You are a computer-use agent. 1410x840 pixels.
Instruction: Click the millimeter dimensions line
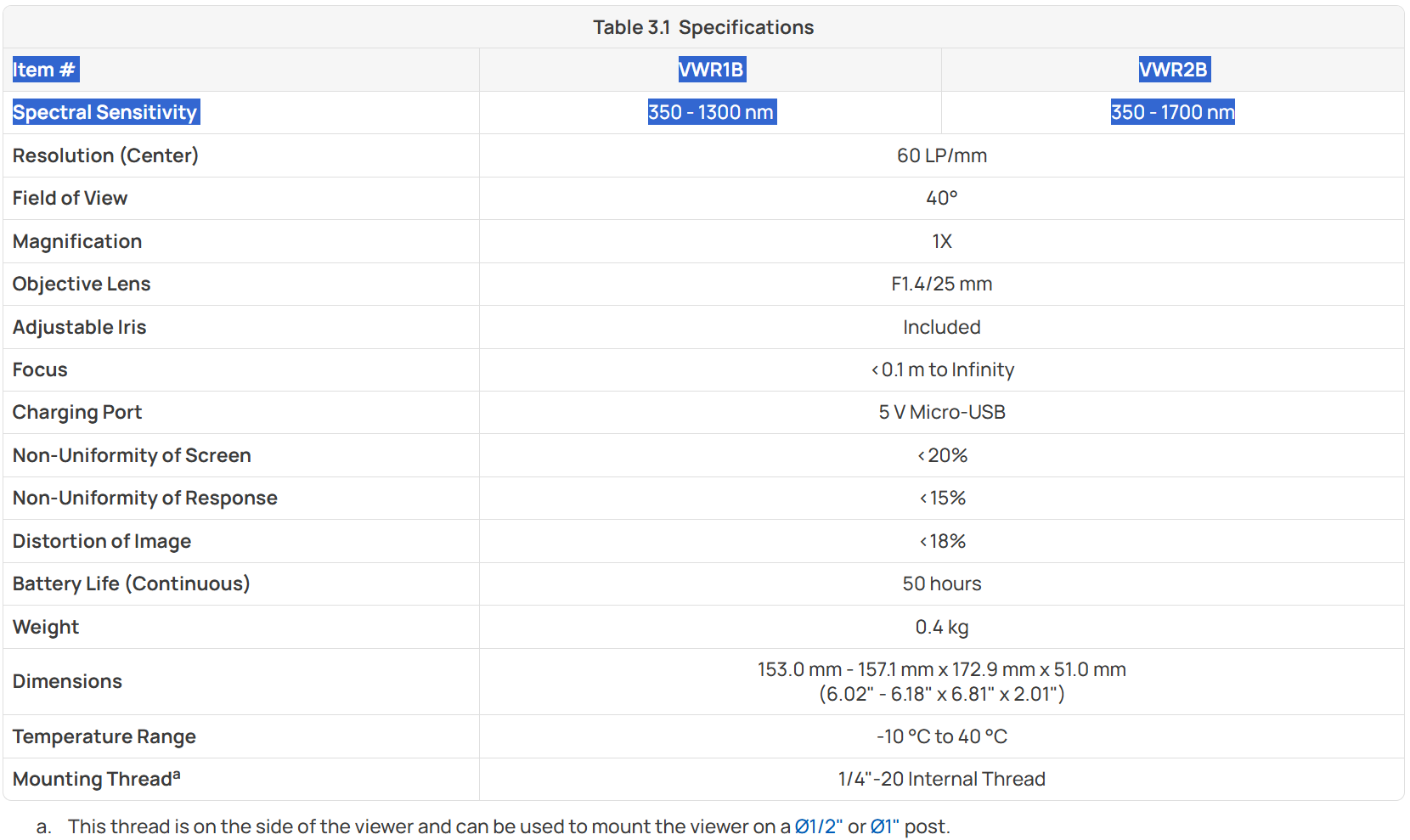point(942,669)
